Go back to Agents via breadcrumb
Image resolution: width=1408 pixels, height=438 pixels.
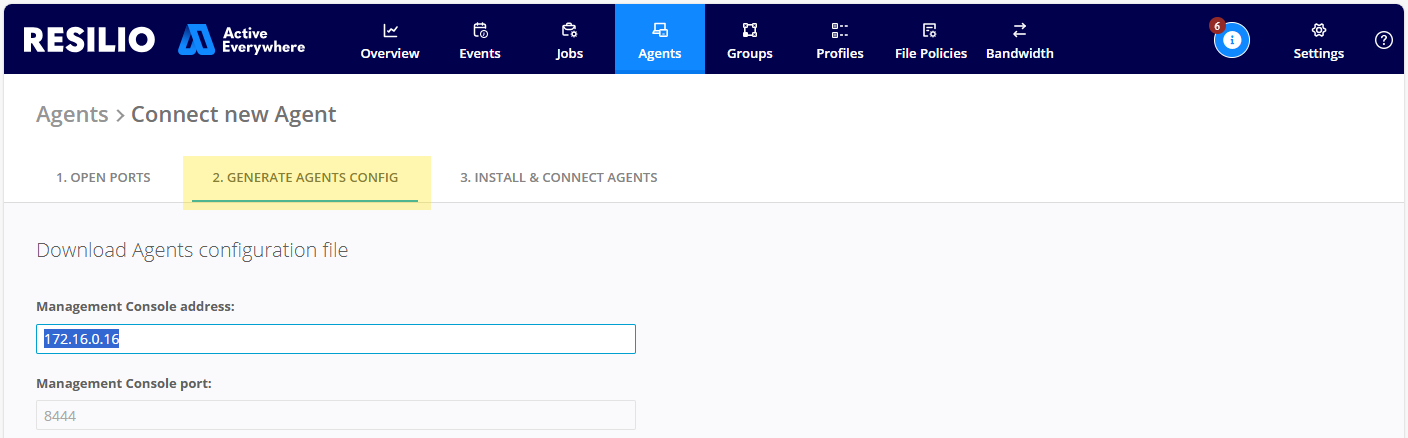pyautogui.click(x=72, y=115)
